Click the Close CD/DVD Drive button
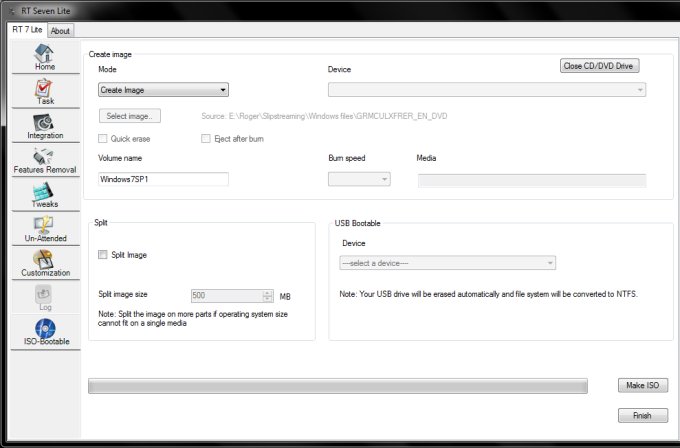This screenshot has height=448, width=680. click(x=599, y=66)
